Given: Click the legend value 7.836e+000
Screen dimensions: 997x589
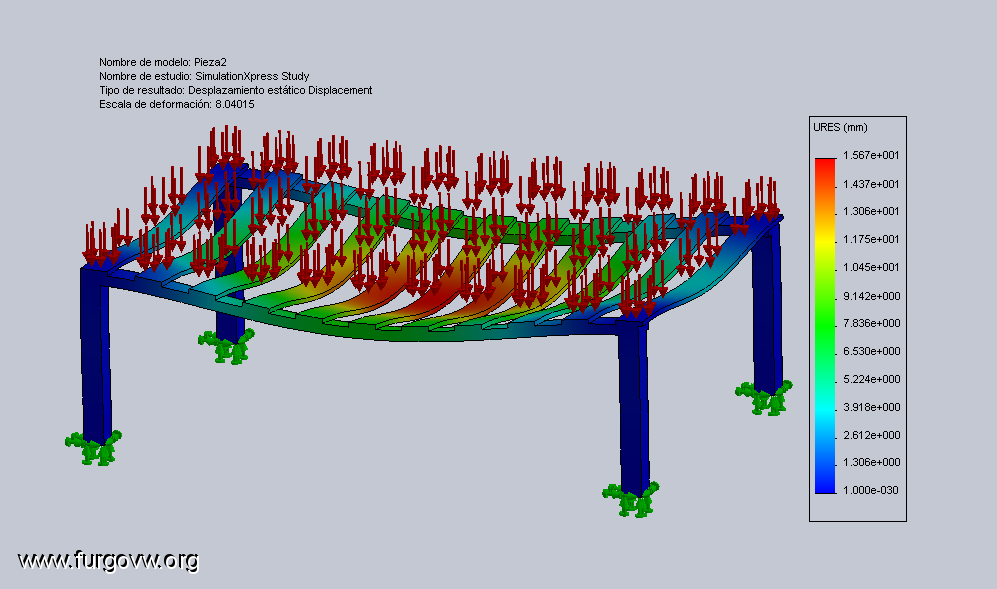Looking at the screenshot, I should [x=872, y=323].
